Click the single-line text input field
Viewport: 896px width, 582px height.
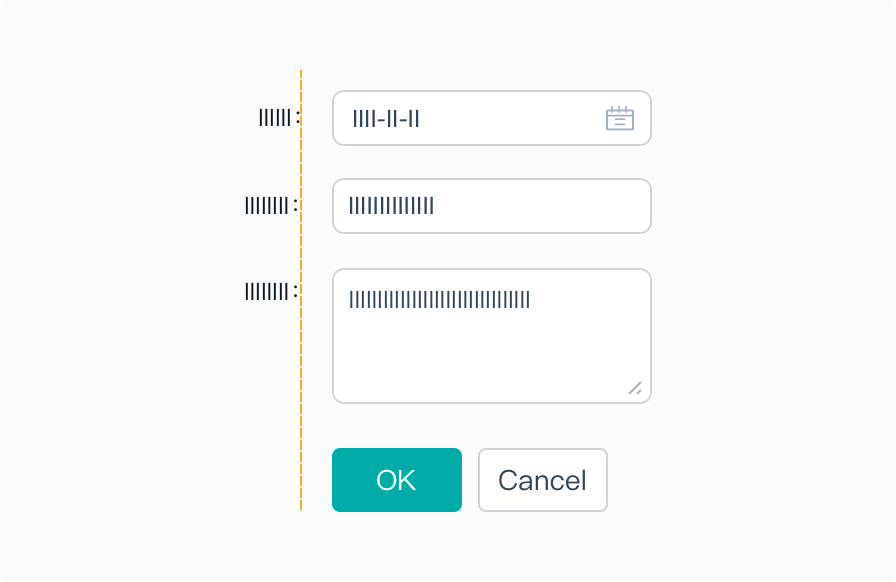[x=491, y=206]
